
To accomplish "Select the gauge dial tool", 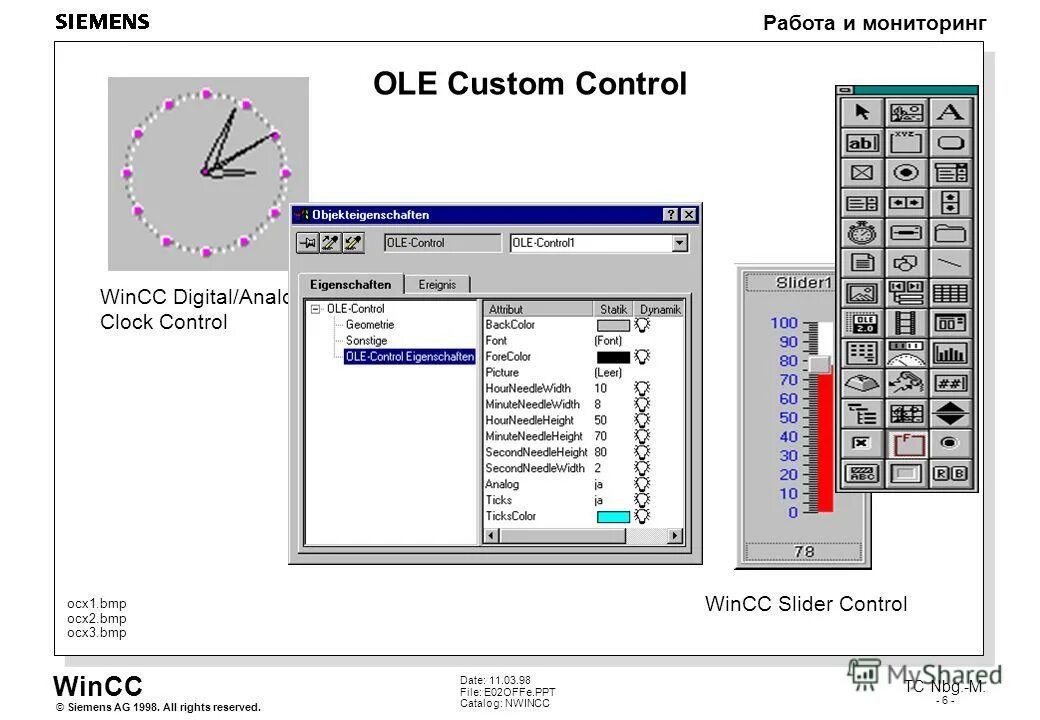I will pos(906,353).
